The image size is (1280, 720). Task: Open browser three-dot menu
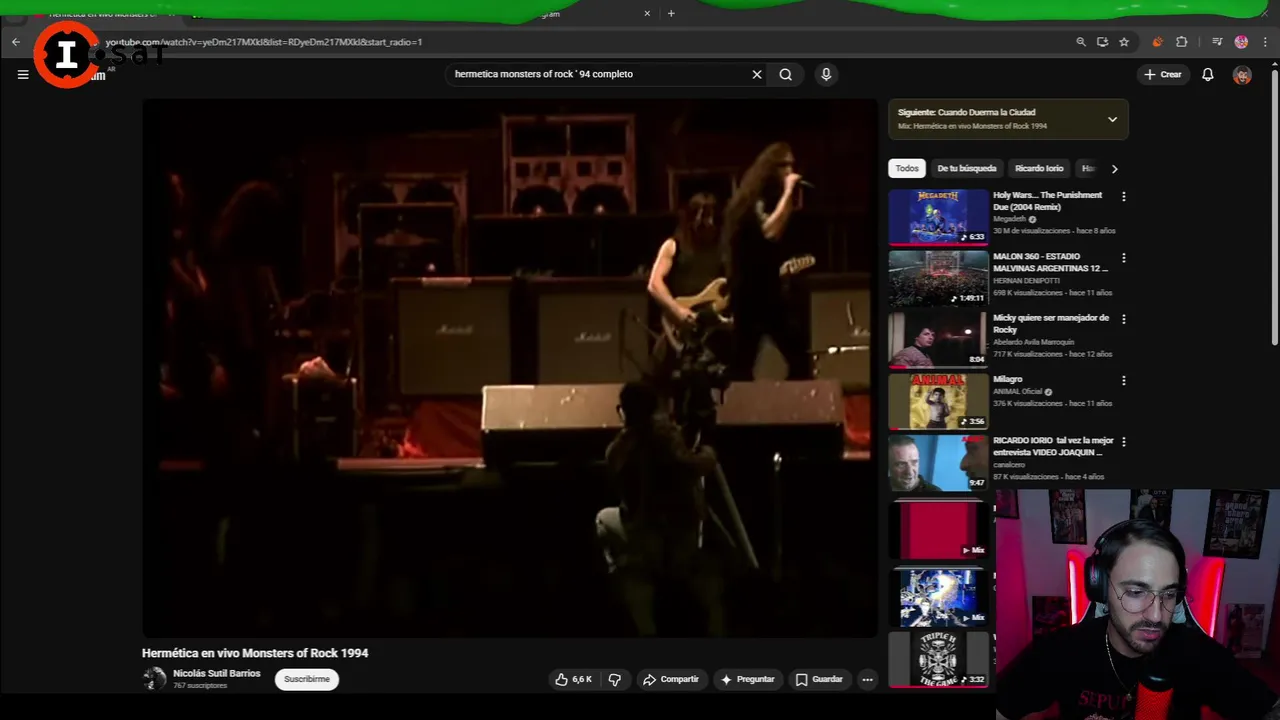(x=1266, y=42)
